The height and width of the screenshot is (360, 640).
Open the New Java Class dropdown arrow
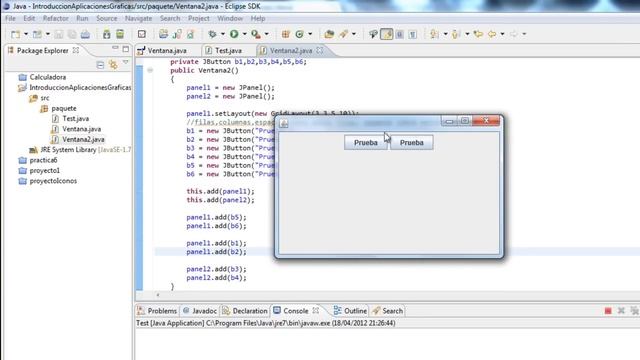point(310,34)
